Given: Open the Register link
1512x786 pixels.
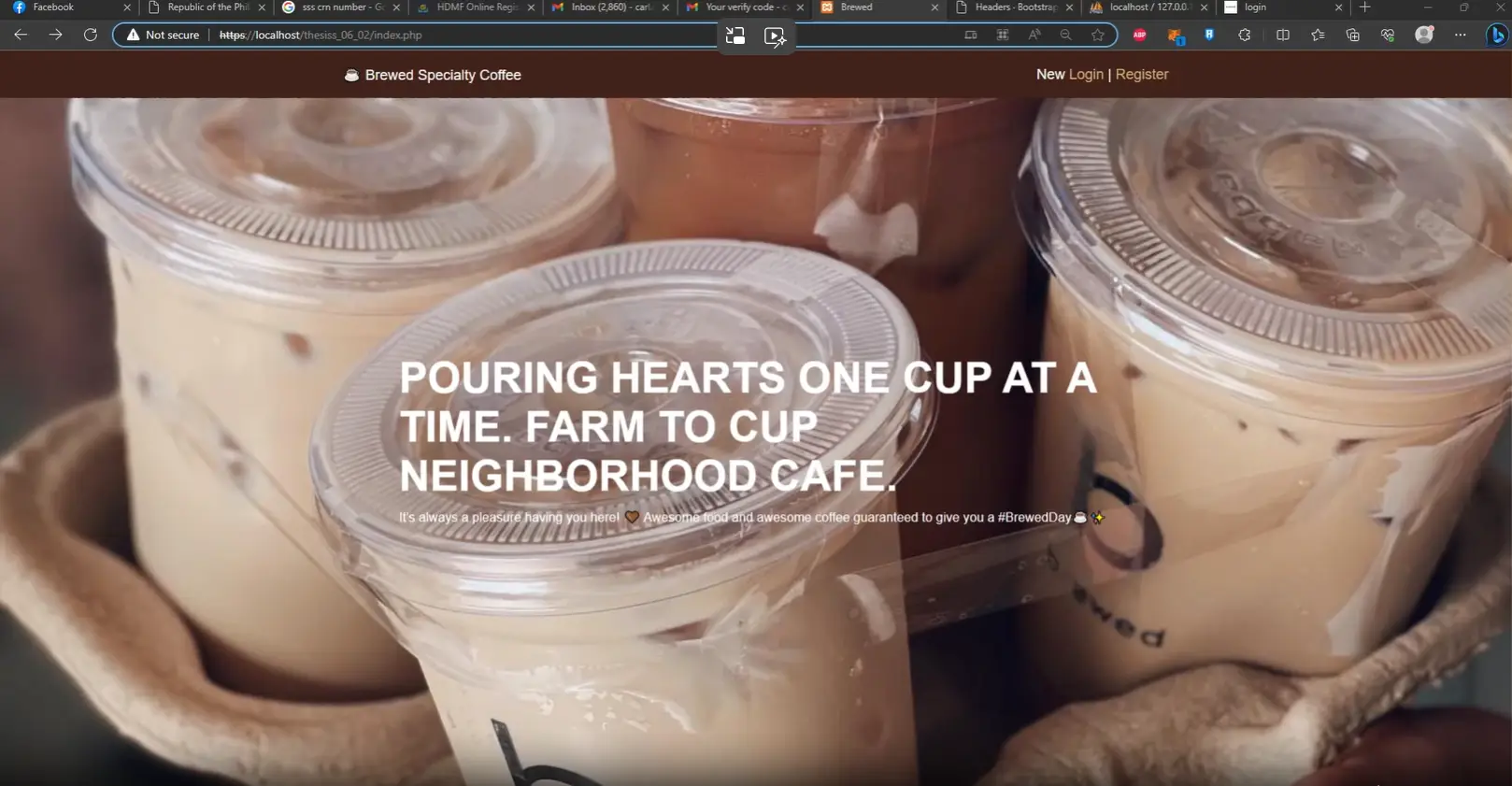Looking at the screenshot, I should [x=1142, y=74].
